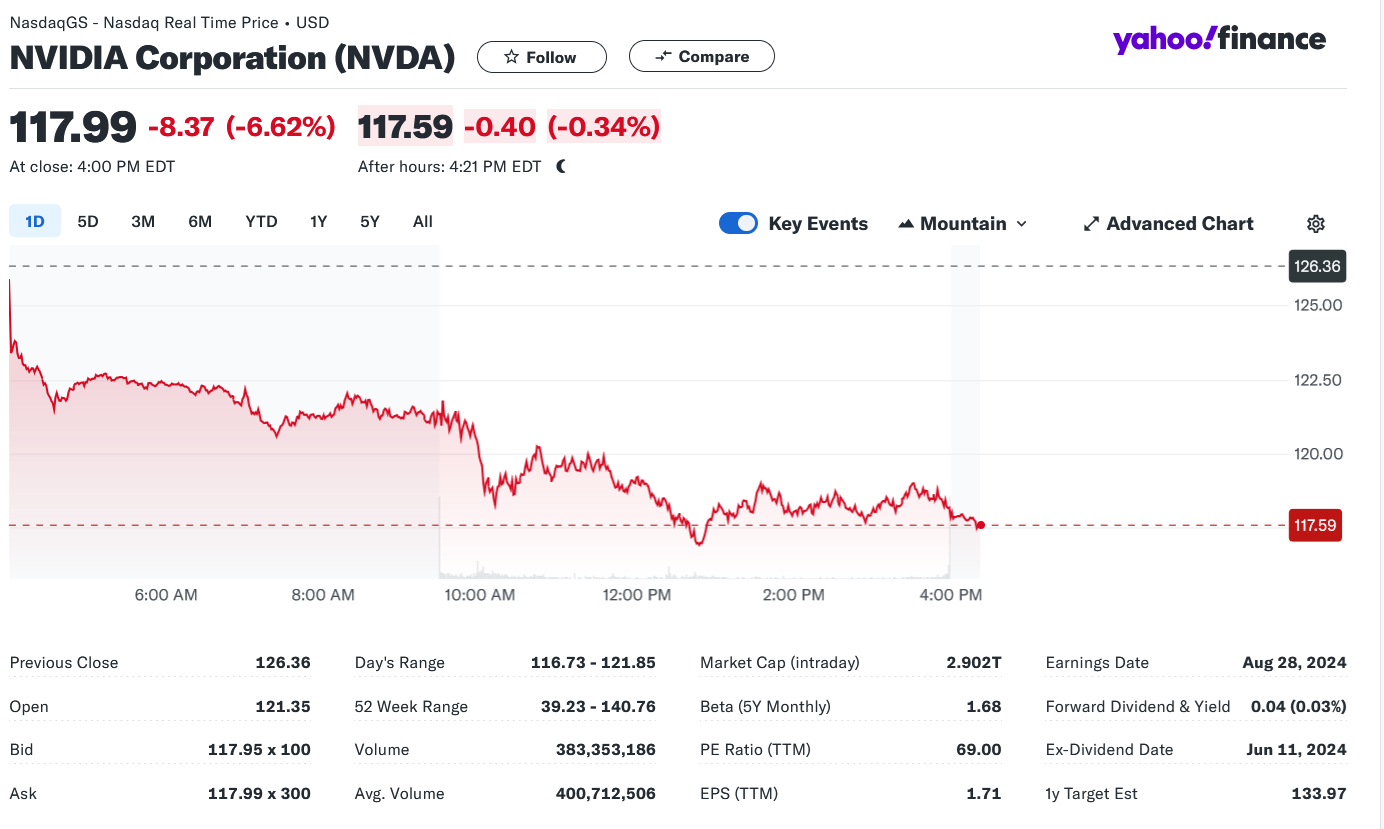This screenshot has height=829, width=1384.
Task: Click the red current price chart marker
Action: (981, 525)
